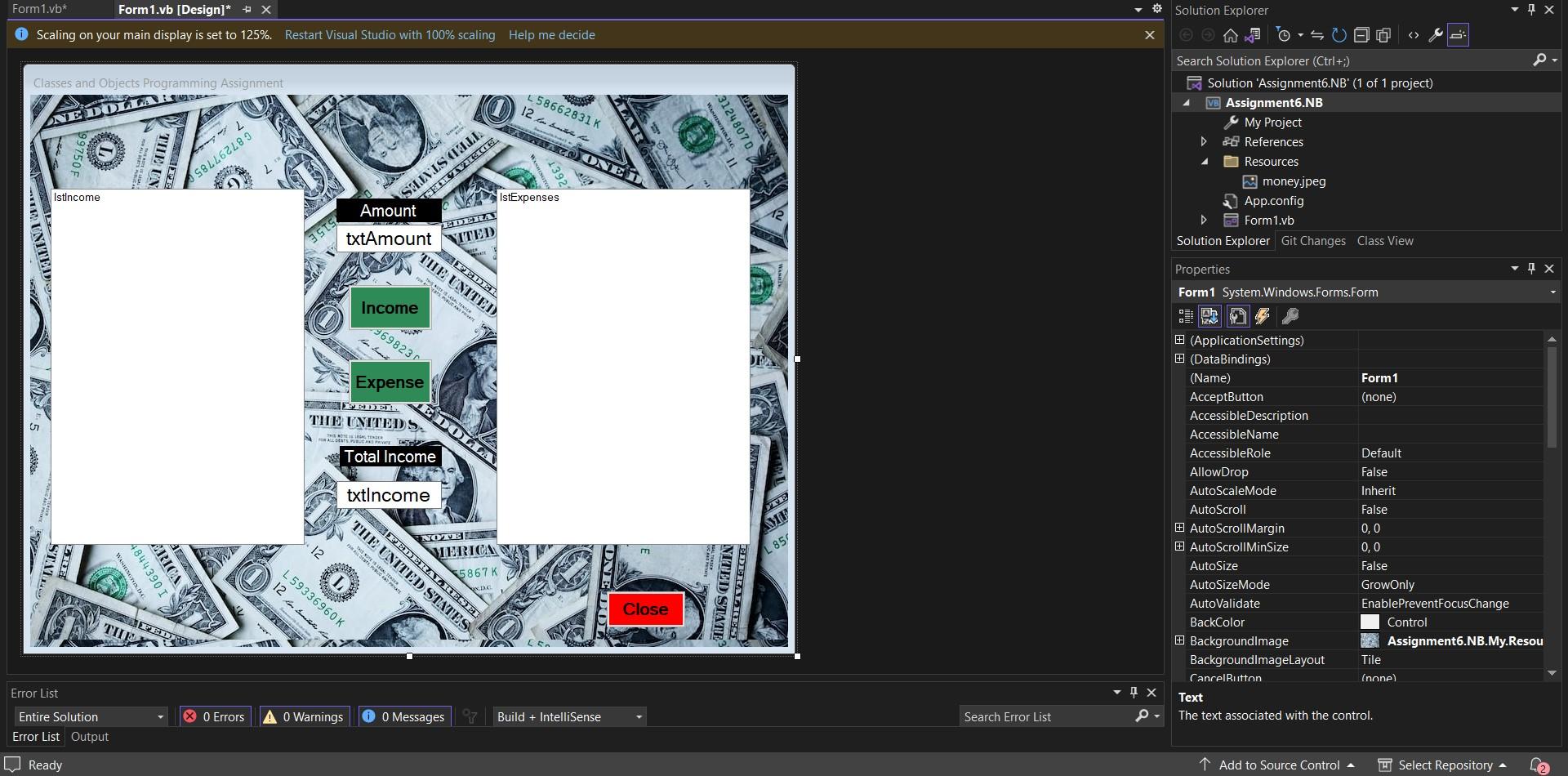Click the Help me decide link

tap(551, 35)
